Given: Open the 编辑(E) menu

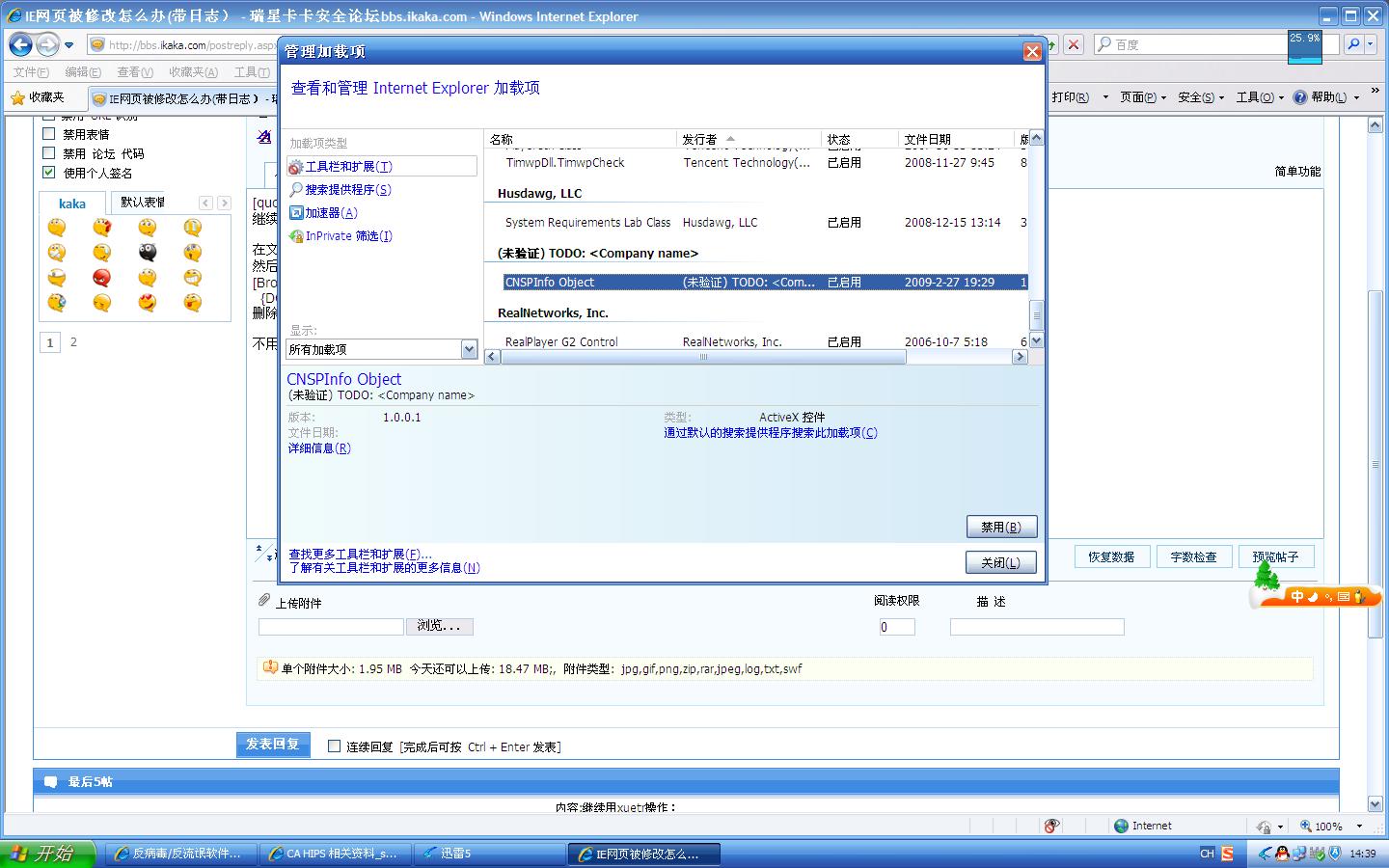Looking at the screenshot, I should [x=83, y=72].
